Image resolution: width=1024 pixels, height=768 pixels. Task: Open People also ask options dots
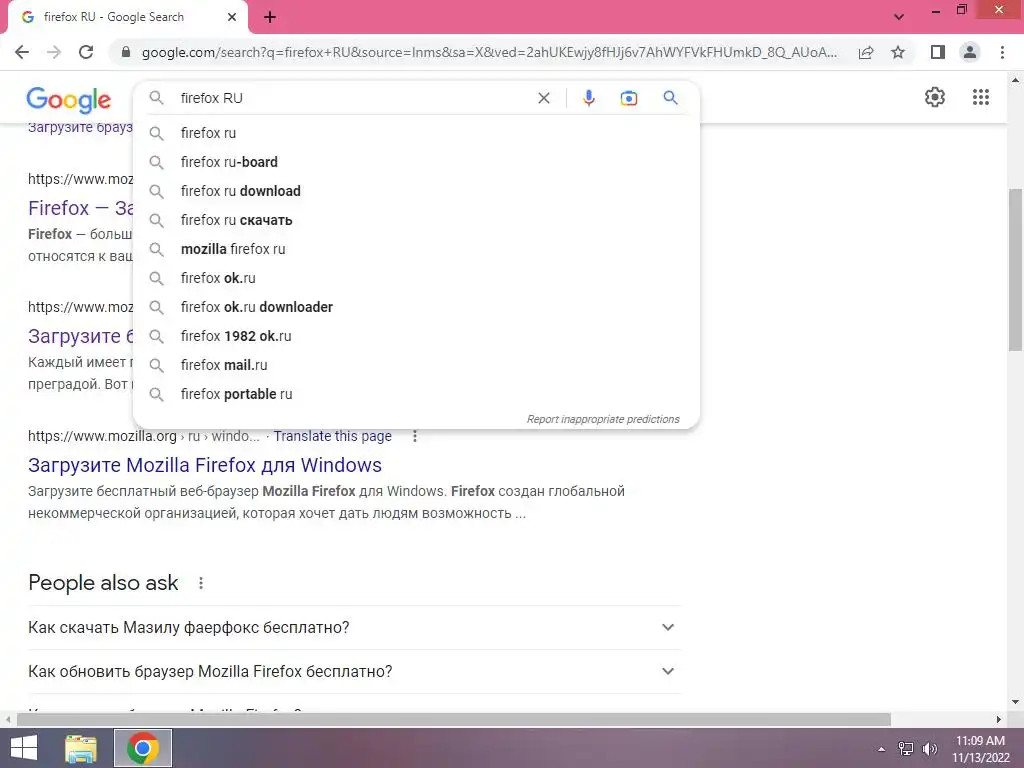click(x=201, y=583)
